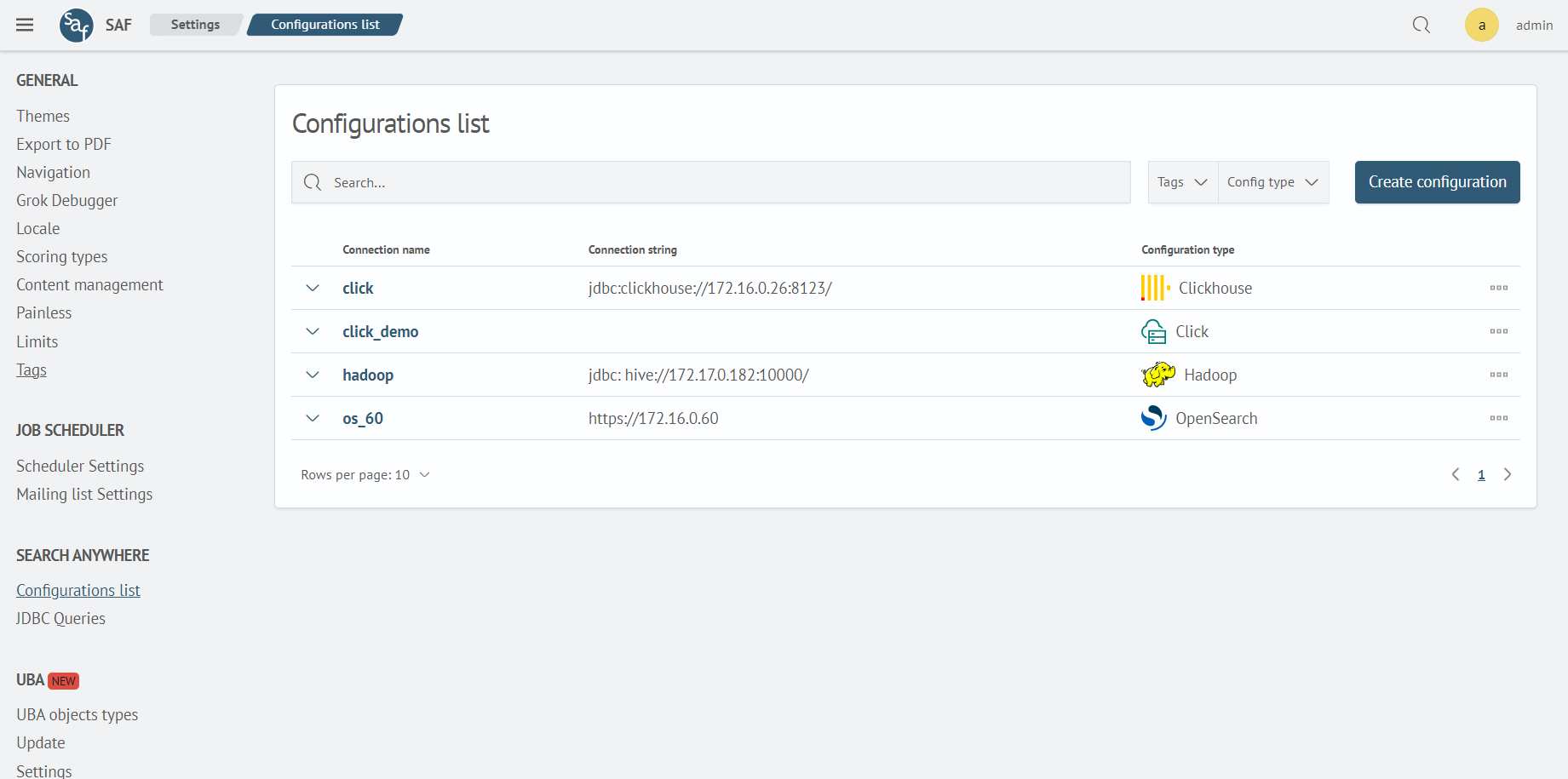Change the Rows per page dropdown

(365, 474)
